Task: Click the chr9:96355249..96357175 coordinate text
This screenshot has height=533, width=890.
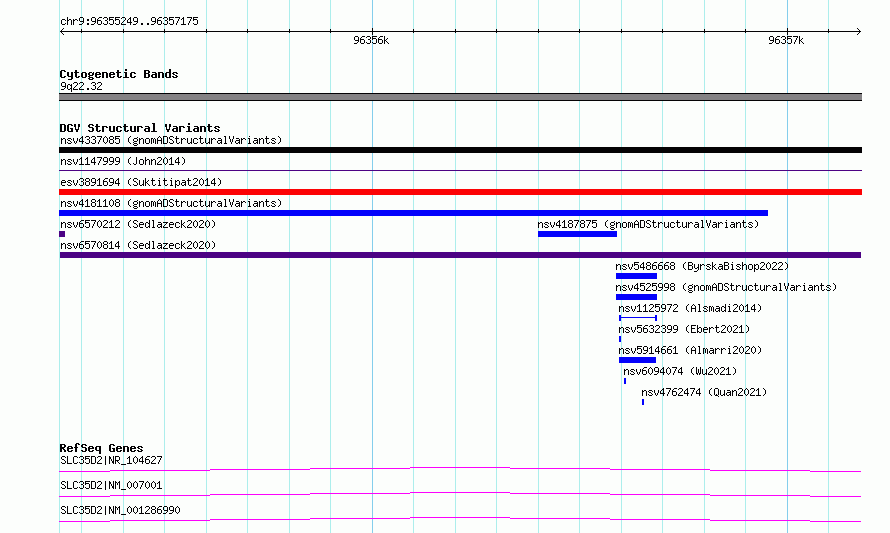Action: 129,22
